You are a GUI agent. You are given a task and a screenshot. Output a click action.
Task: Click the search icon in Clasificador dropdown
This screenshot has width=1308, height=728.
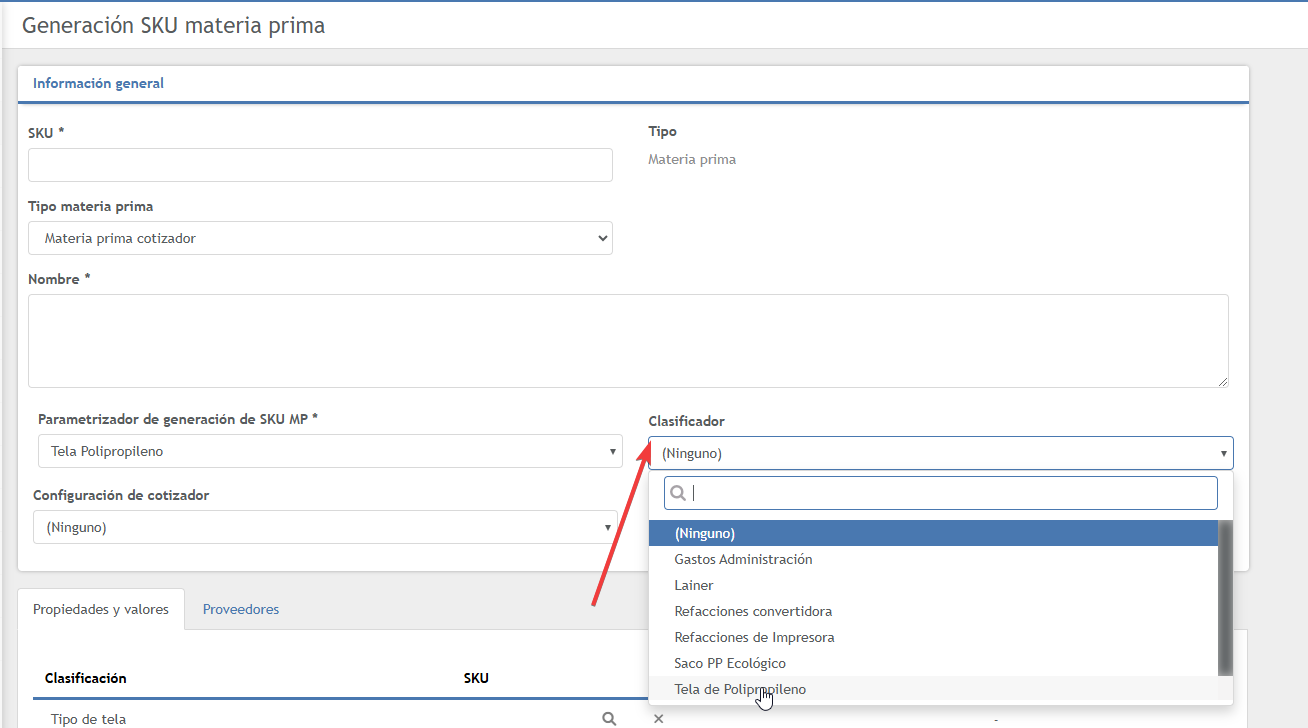678,493
